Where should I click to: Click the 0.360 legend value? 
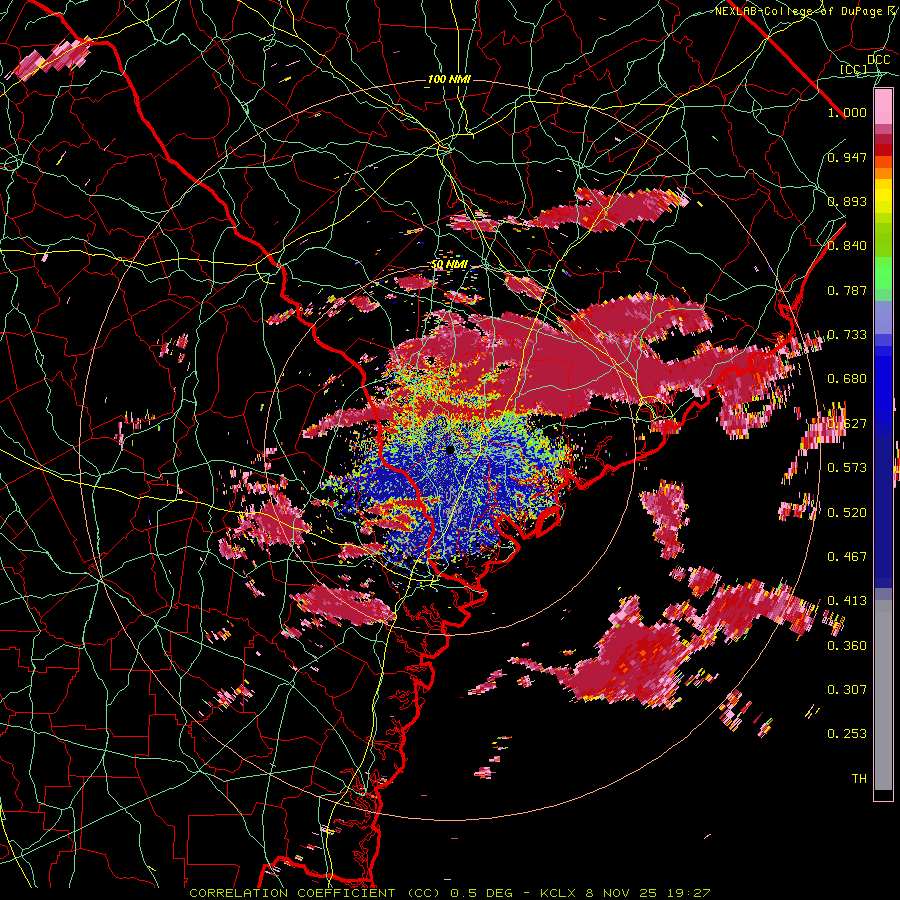(x=847, y=646)
